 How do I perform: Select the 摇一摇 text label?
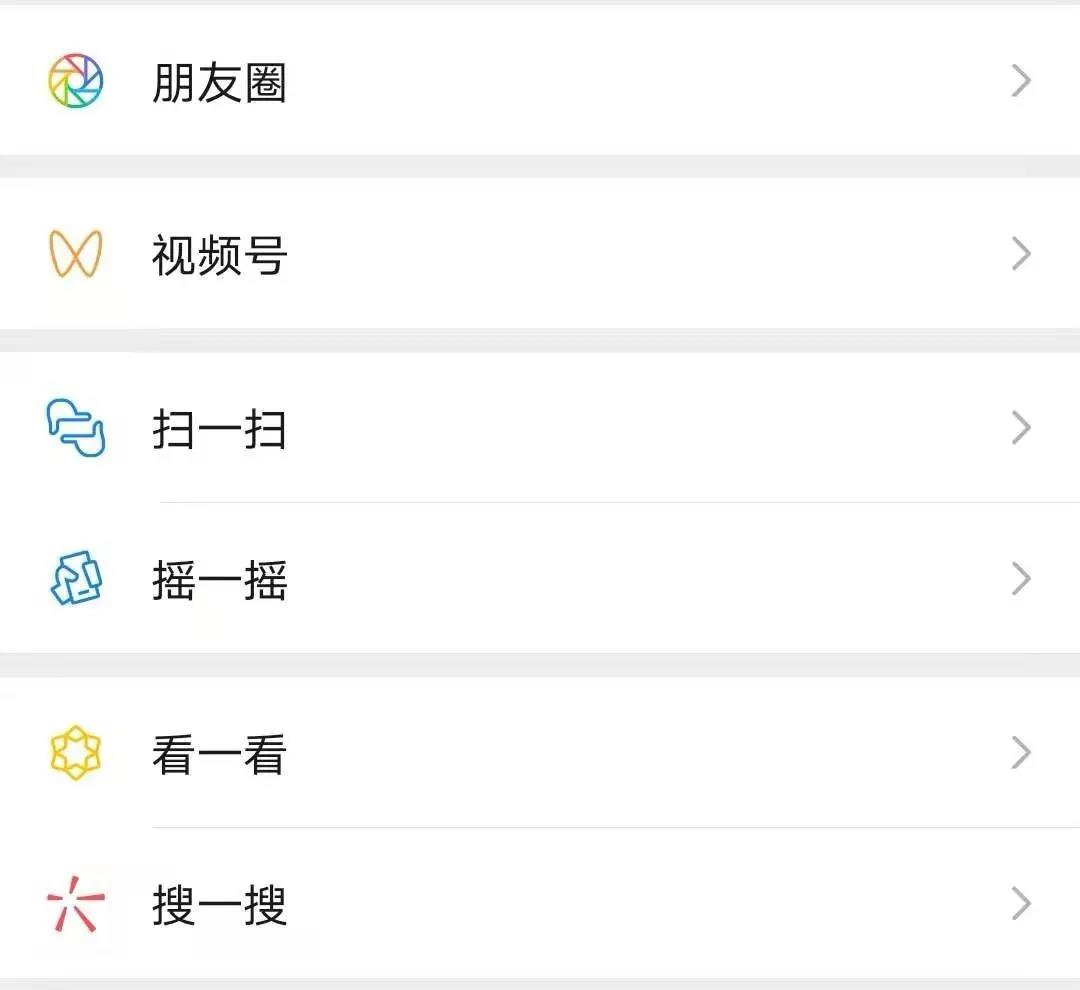(x=219, y=579)
